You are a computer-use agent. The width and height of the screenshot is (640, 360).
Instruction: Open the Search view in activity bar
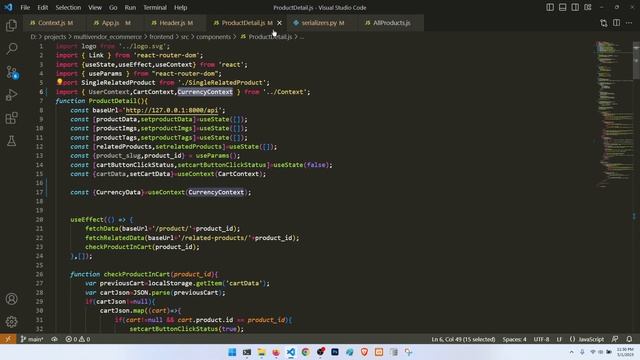pyautogui.click(x=11, y=49)
